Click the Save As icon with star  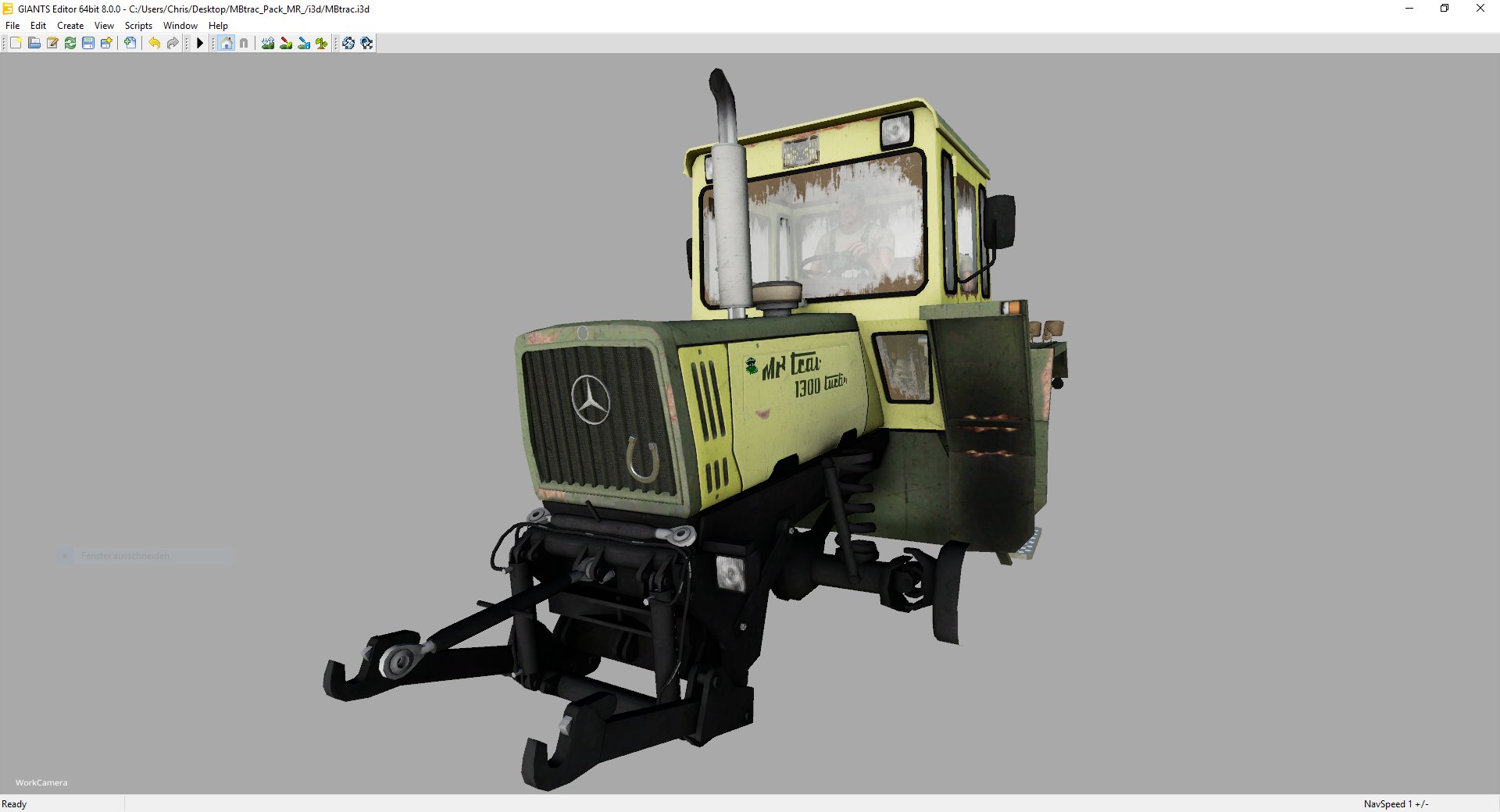[106, 43]
